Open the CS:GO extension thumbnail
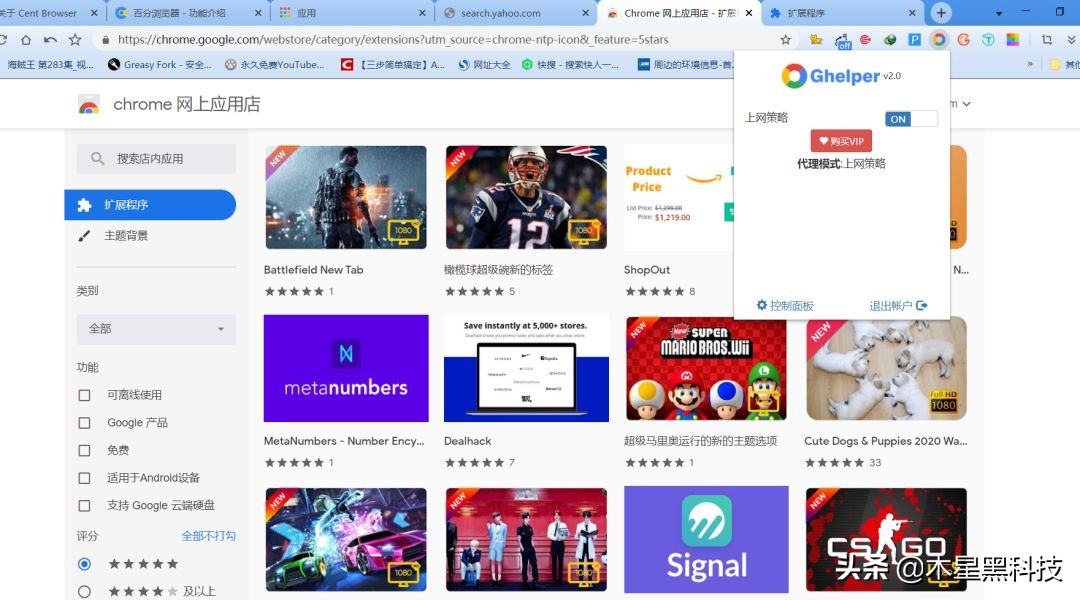The height and width of the screenshot is (600, 1080). 886,539
